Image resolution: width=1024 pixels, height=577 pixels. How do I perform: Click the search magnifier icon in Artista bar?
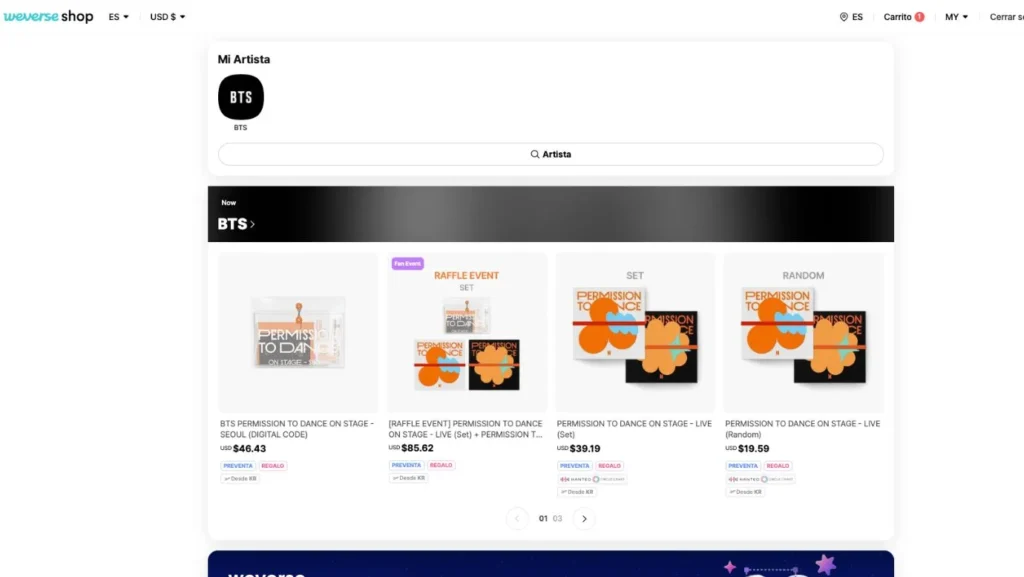tap(535, 154)
